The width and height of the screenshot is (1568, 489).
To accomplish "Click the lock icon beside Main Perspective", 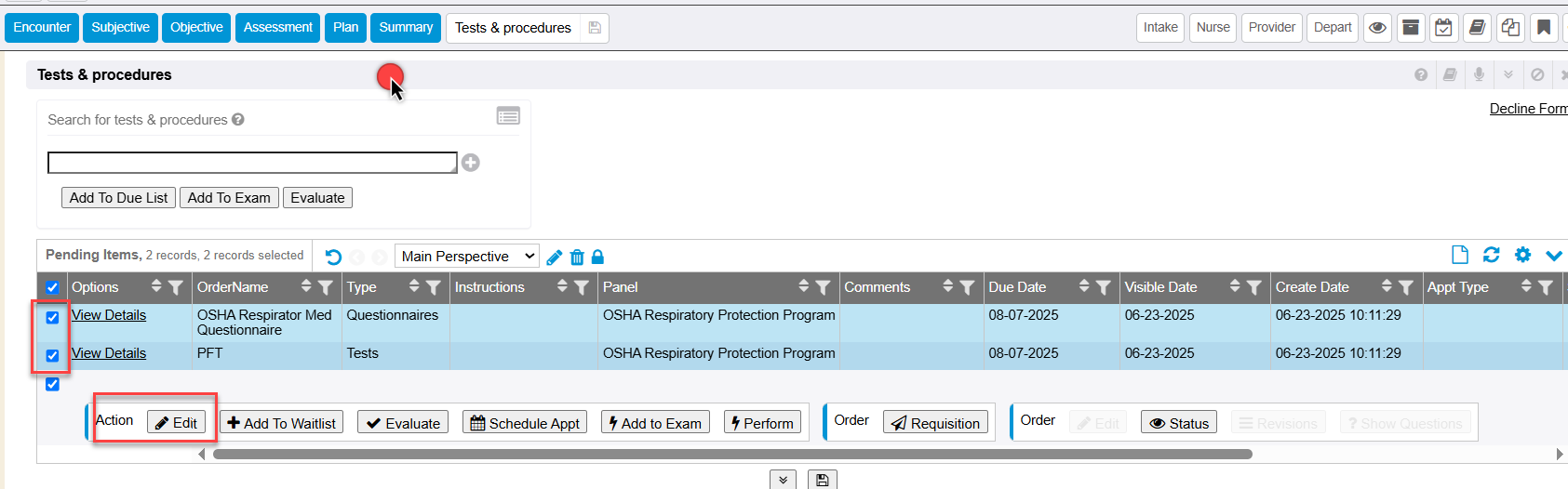I will click(597, 257).
